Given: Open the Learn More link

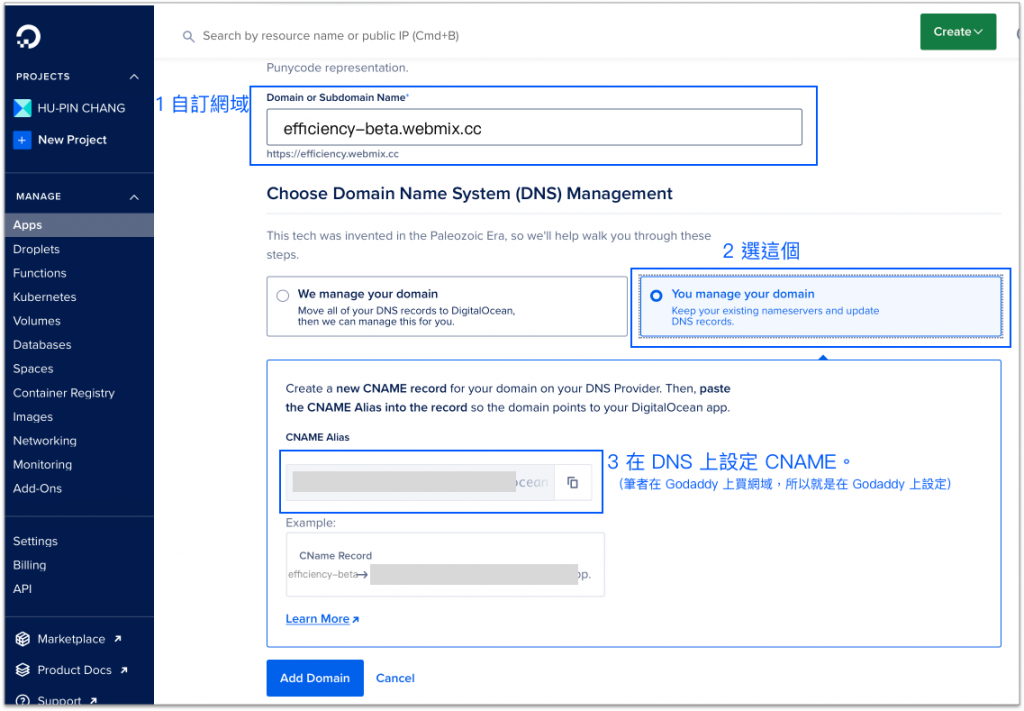Looking at the screenshot, I should pos(322,619).
